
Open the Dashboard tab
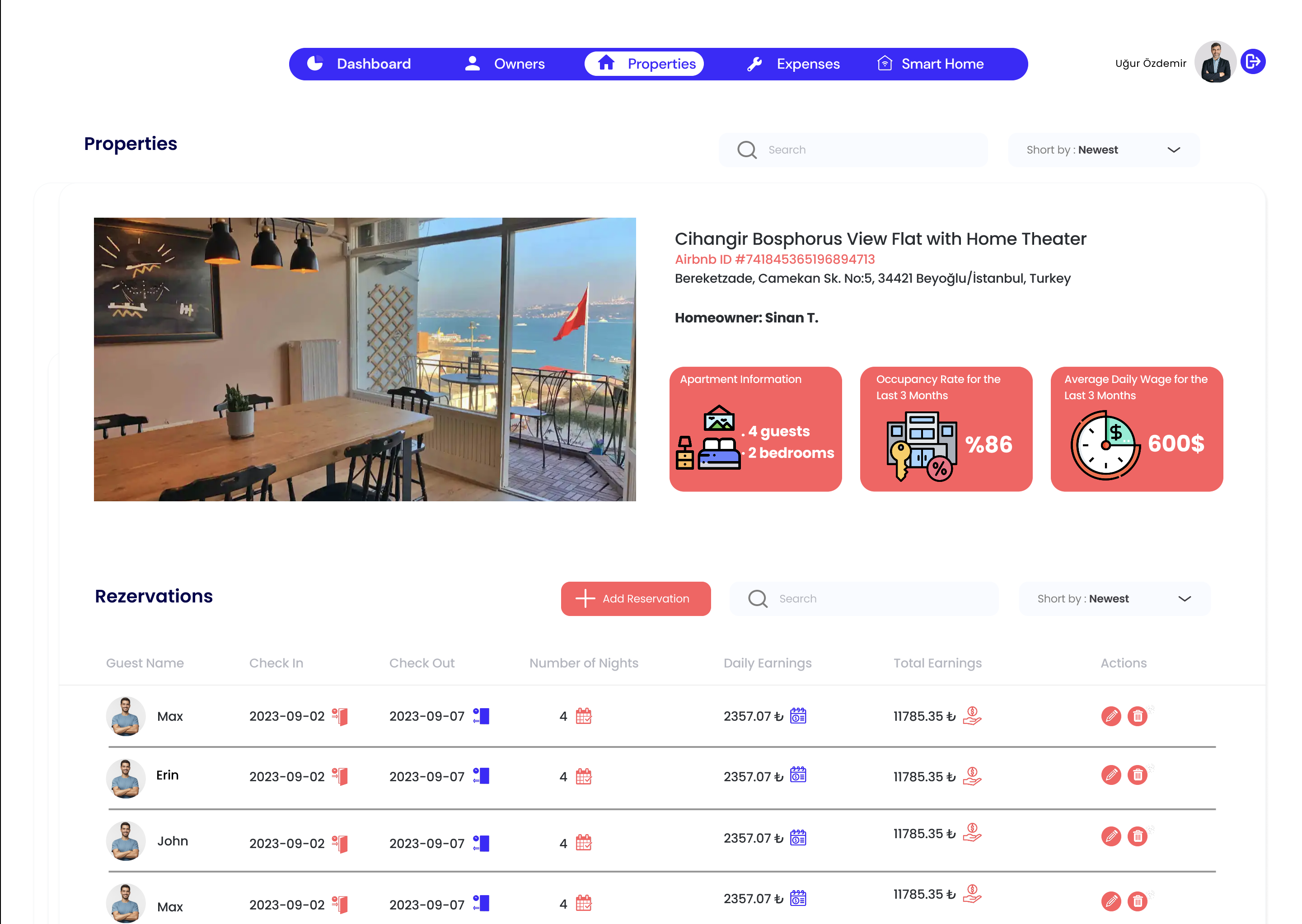pyautogui.click(x=359, y=64)
